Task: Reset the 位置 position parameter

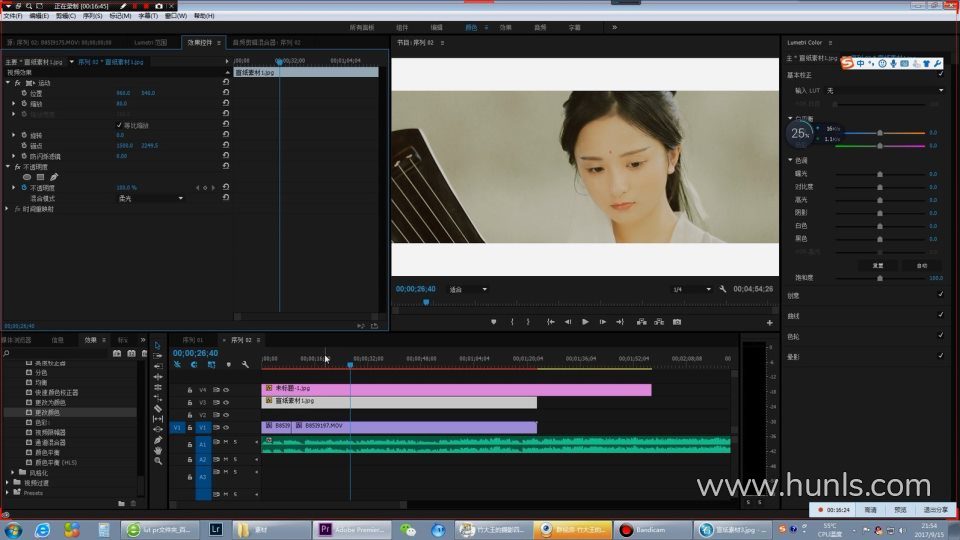Action: pyautogui.click(x=226, y=92)
